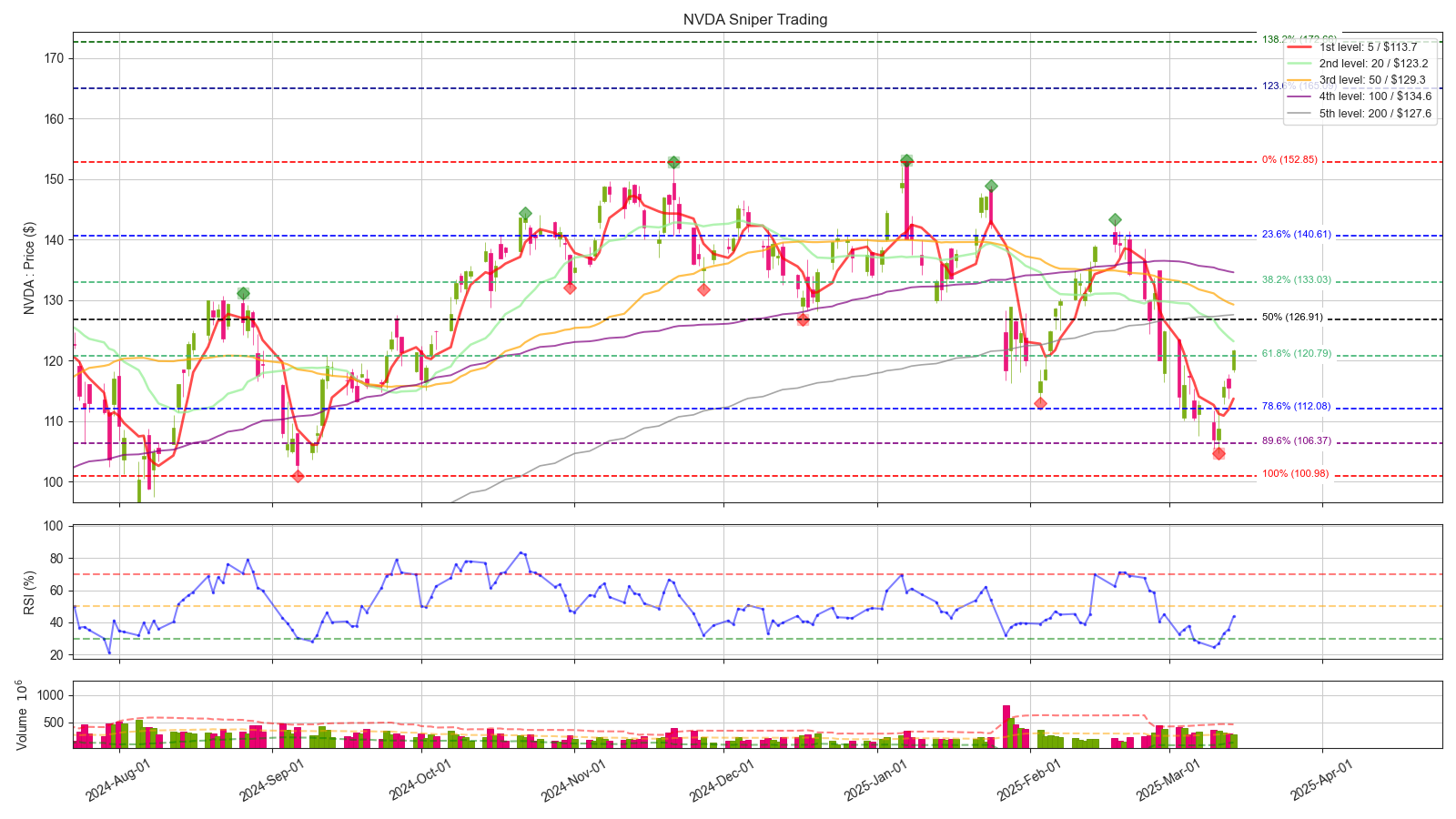Click the green diamond marker at late January 2025 high
Viewport: 1456px width, 819px height.
(991, 186)
